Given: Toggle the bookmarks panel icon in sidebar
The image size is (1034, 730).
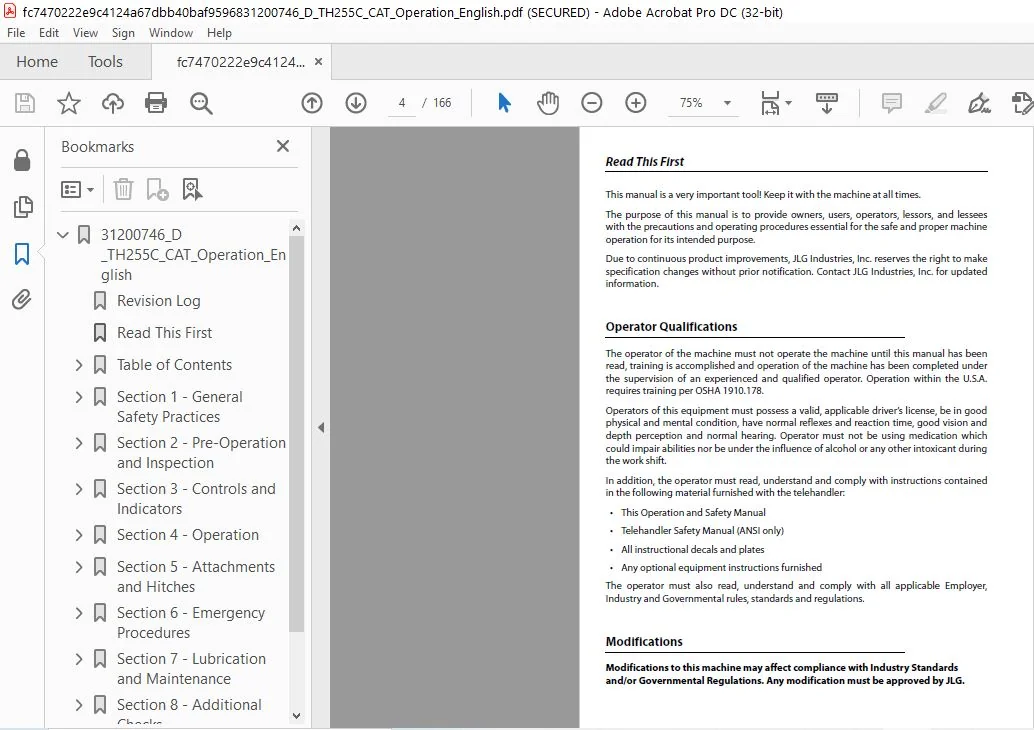Looking at the screenshot, I should click(22, 253).
